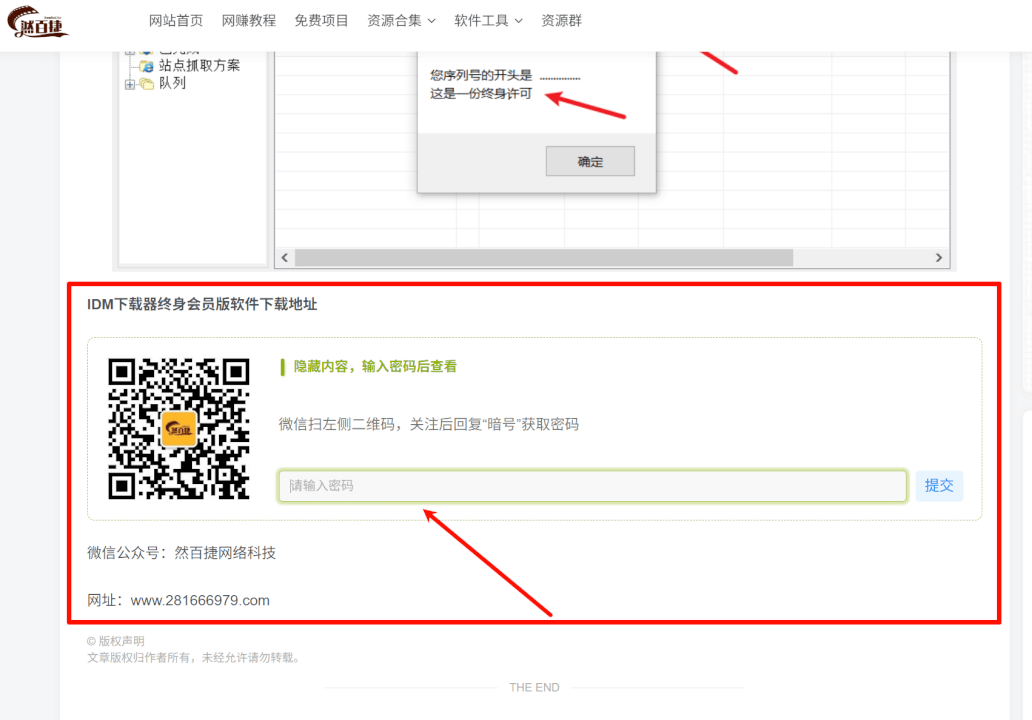1032x720 pixels.
Task: Expand the 队列 tree node
Action: (x=130, y=83)
